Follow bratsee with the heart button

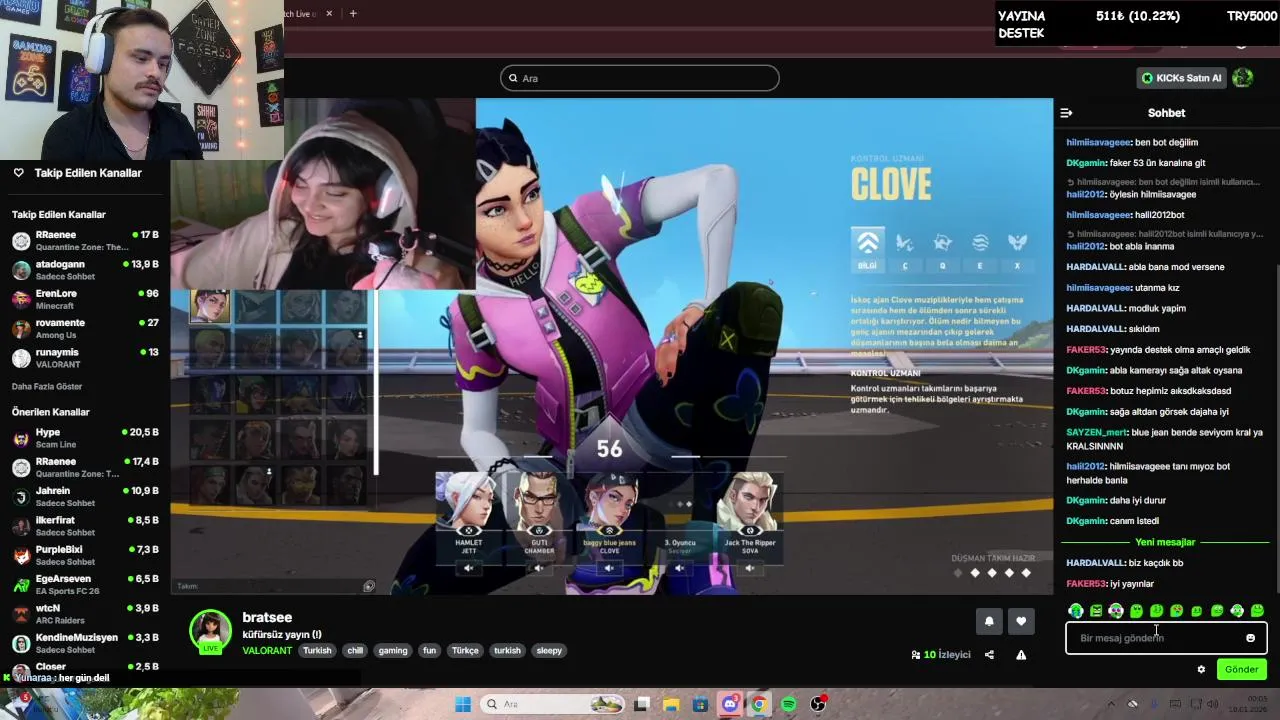tap(1021, 621)
